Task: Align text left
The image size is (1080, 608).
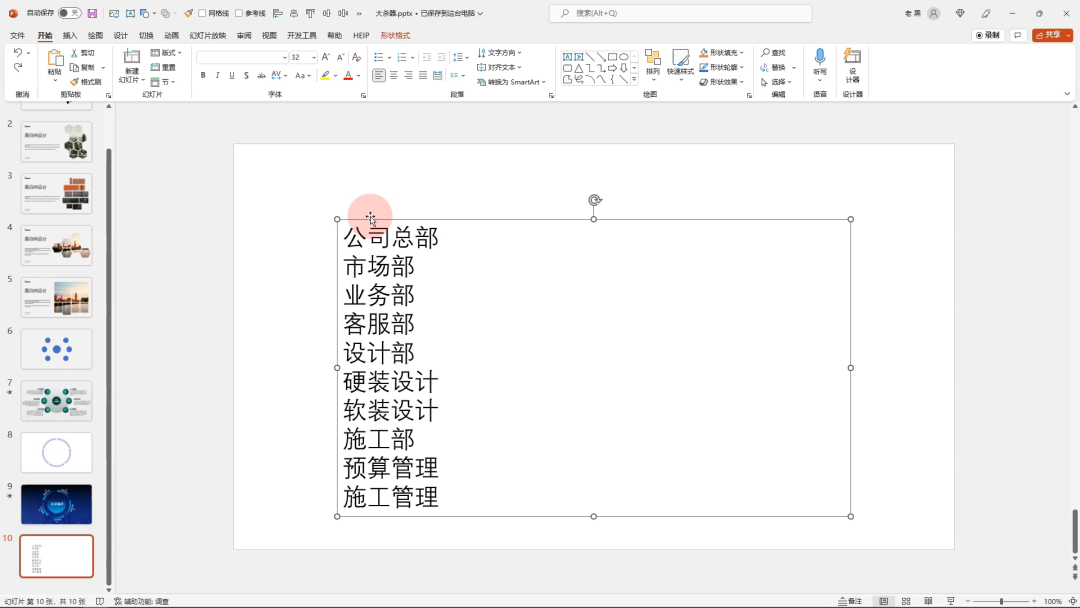Action: (x=379, y=75)
